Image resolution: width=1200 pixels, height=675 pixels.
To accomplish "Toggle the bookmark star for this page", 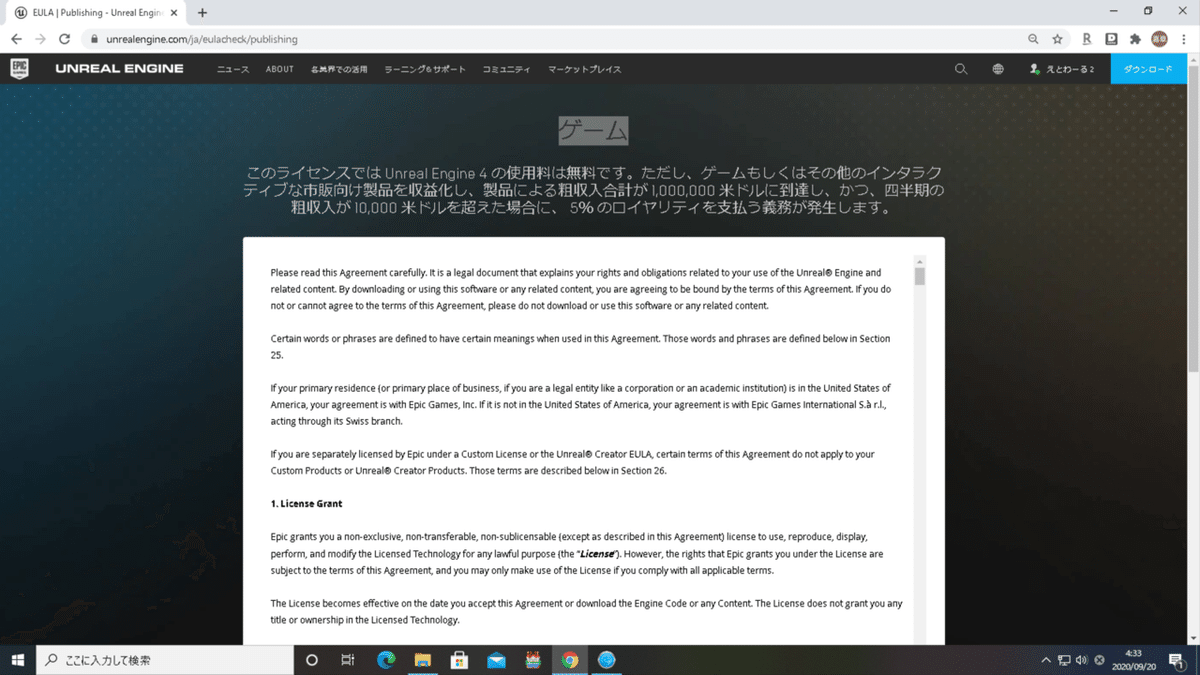I will coord(1057,39).
